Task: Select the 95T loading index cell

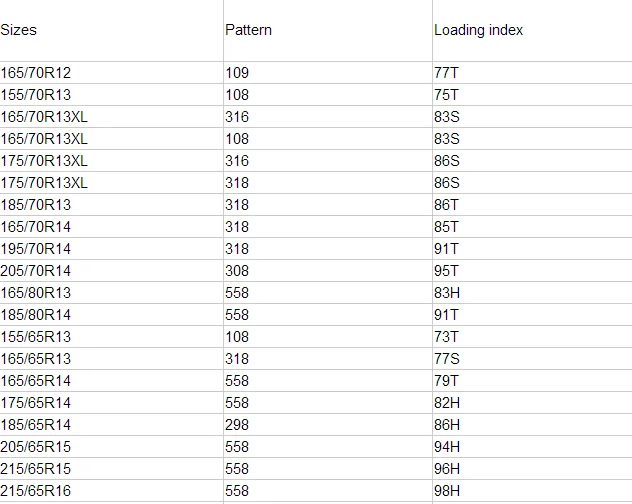Action: [x=446, y=271]
